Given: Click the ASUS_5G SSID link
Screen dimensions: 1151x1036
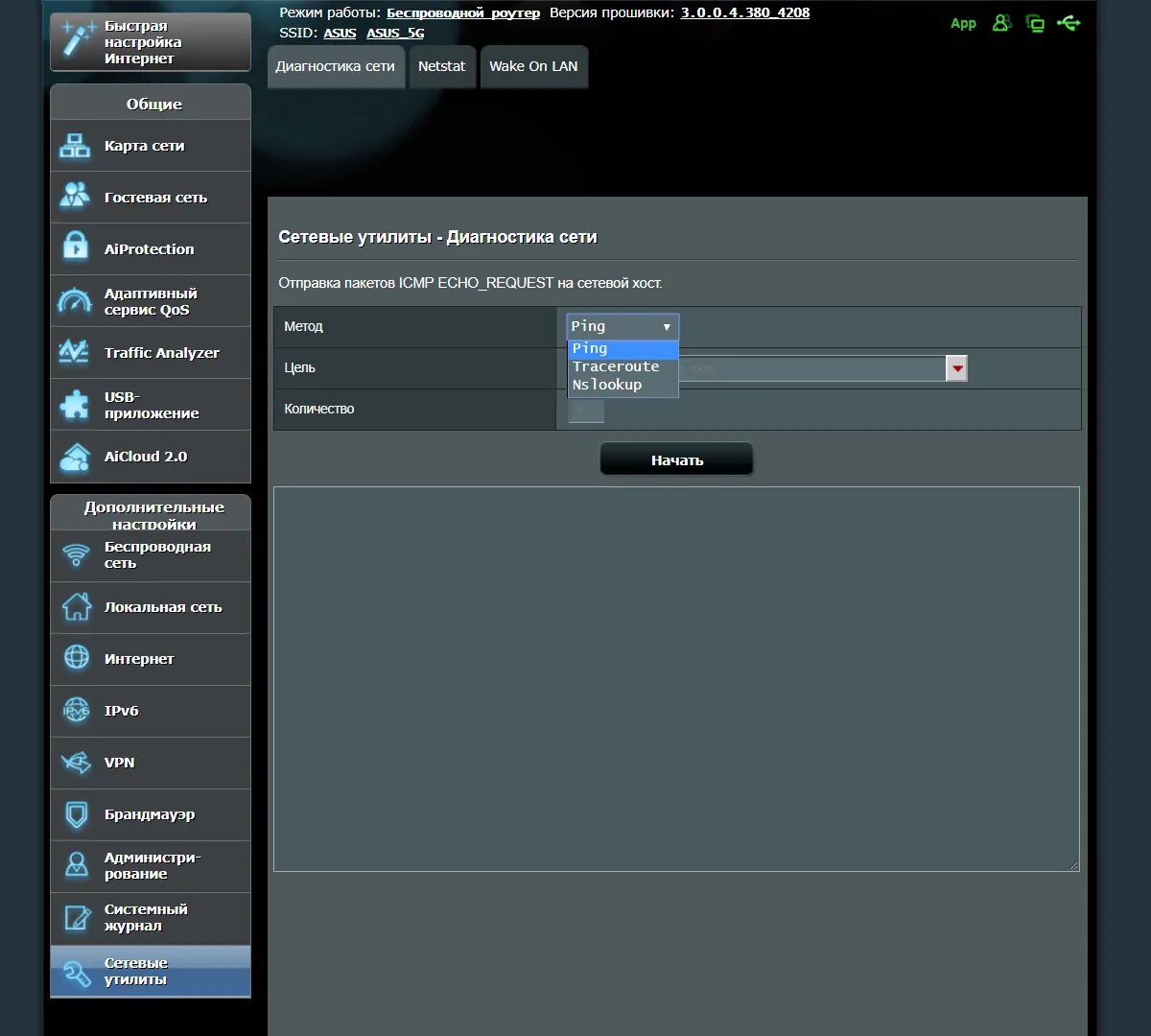Looking at the screenshot, I should pyautogui.click(x=395, y=33).
